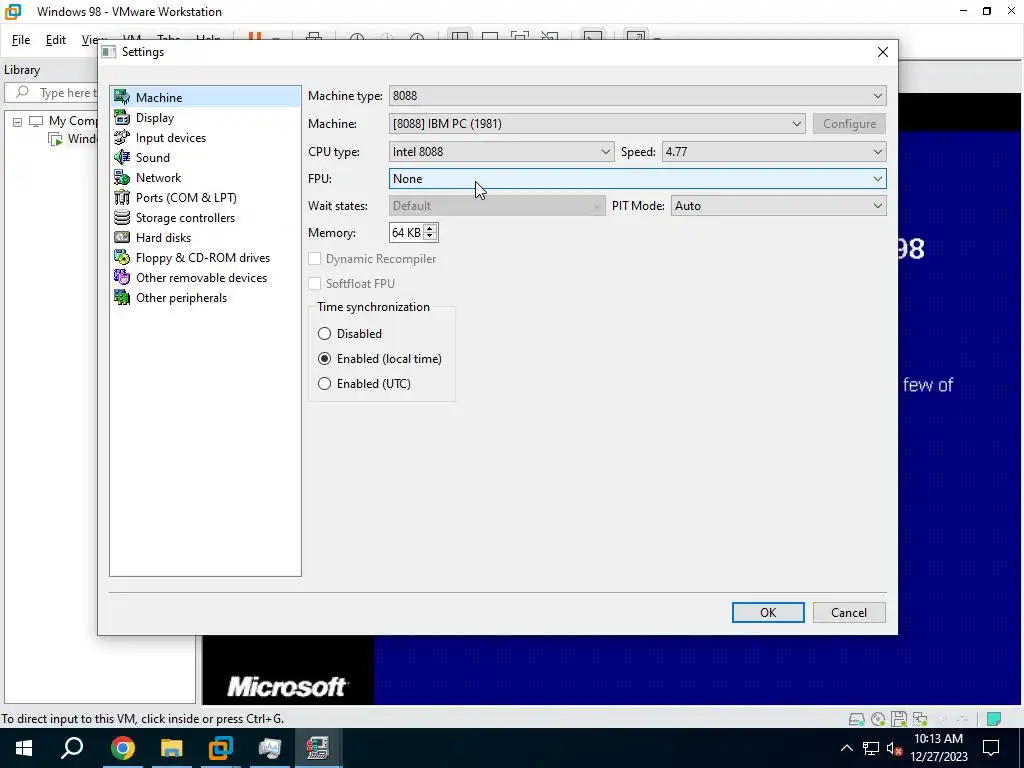This screenshot has width=1024, height=768.
Task: Increase Memory with the up arrow
Action: 430,228
